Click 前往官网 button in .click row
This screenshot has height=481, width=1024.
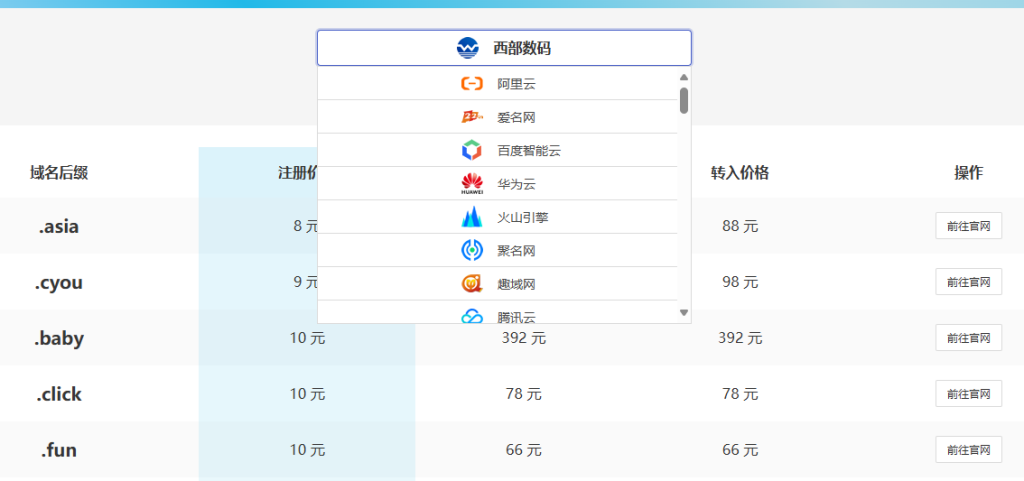tap(968, 394)
